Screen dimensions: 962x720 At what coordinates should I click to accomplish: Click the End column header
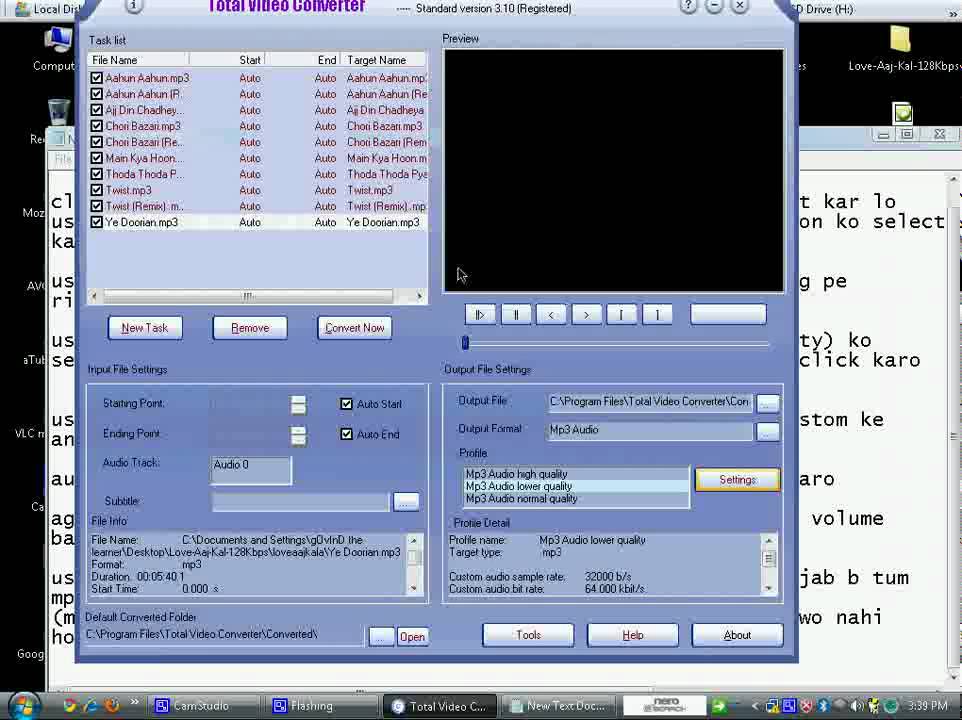click(303, 60)
